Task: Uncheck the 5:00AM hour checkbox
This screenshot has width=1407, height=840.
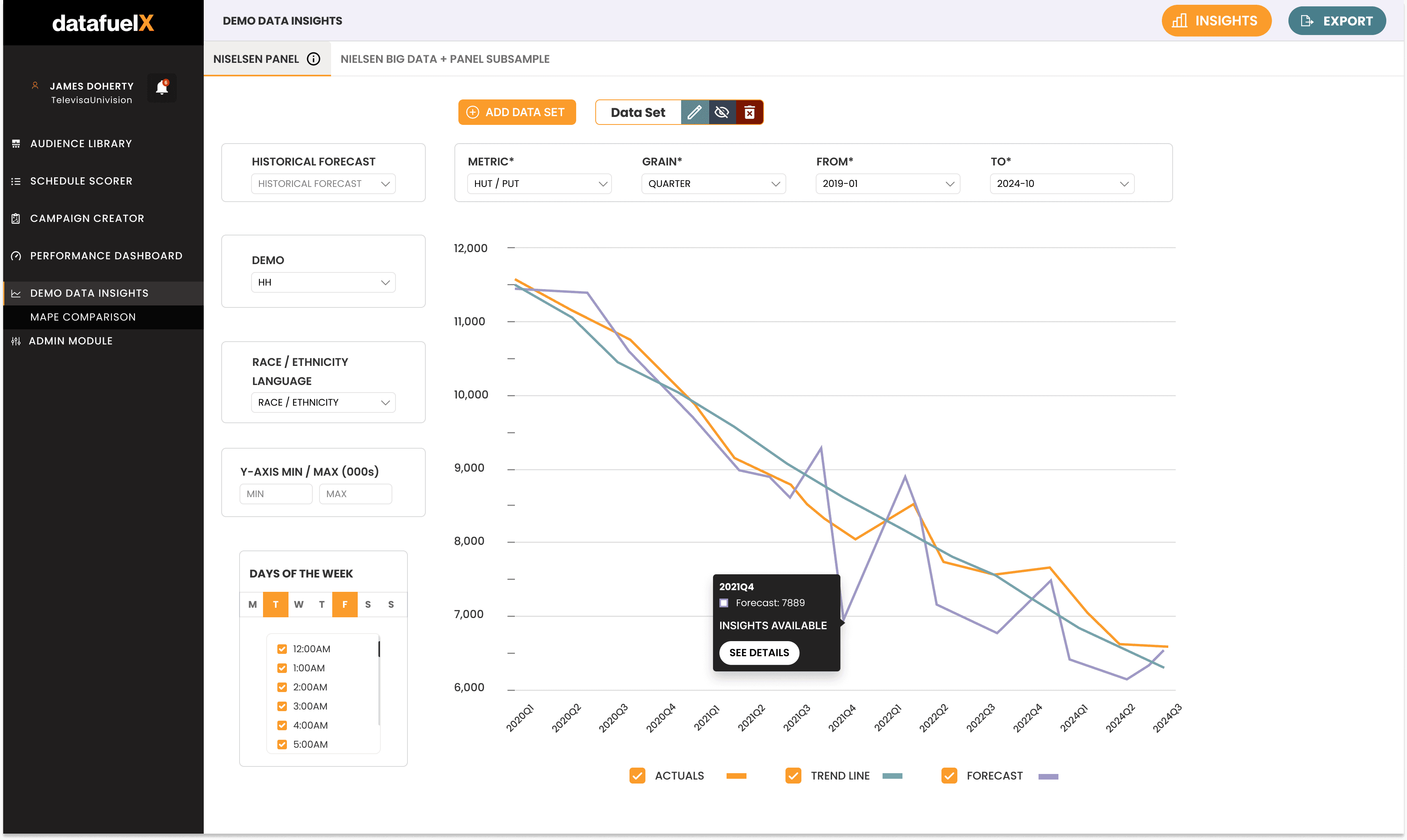Action: pos(282,744)
